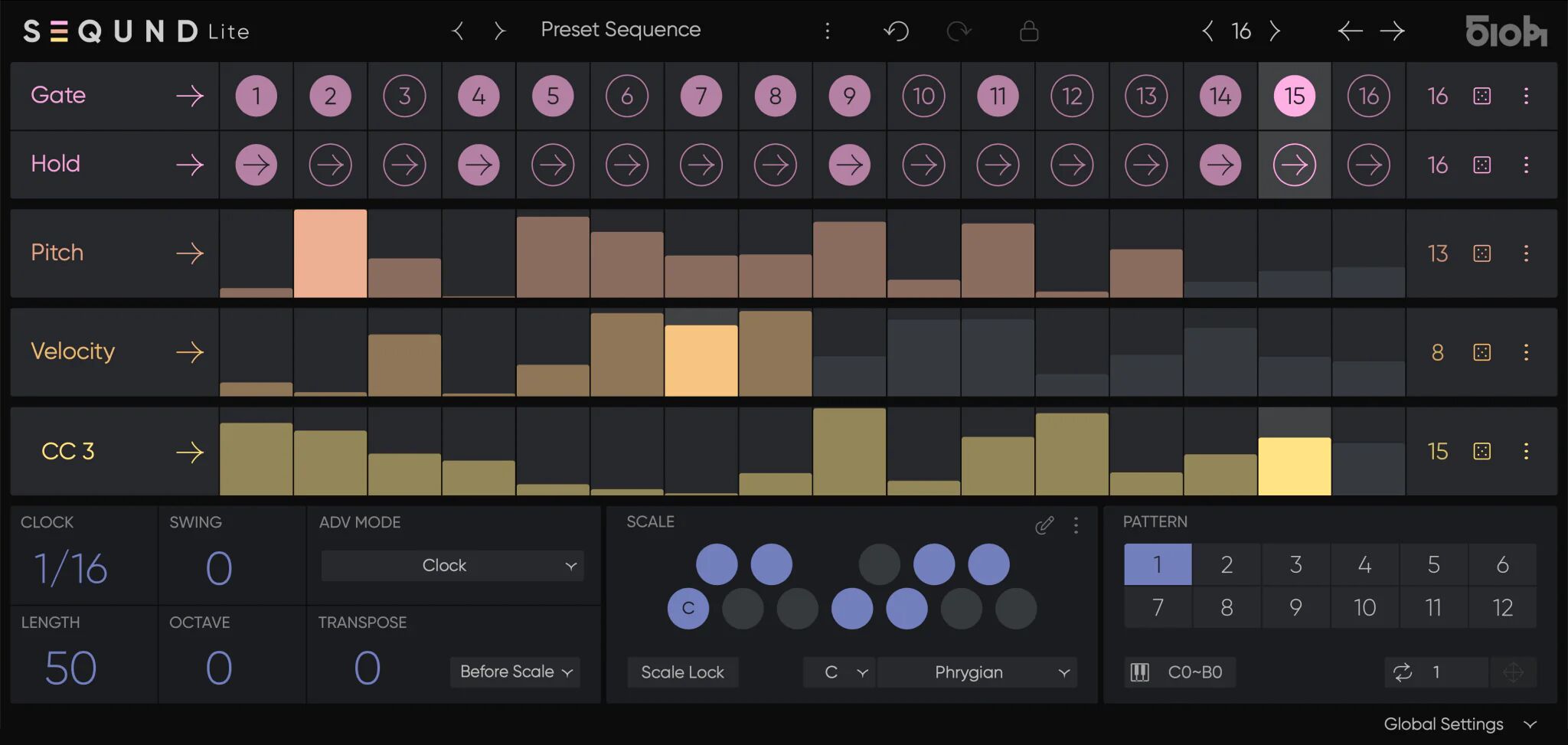Click the Scale Lock button
This screenshot has width=1568, height=745.
682,672
